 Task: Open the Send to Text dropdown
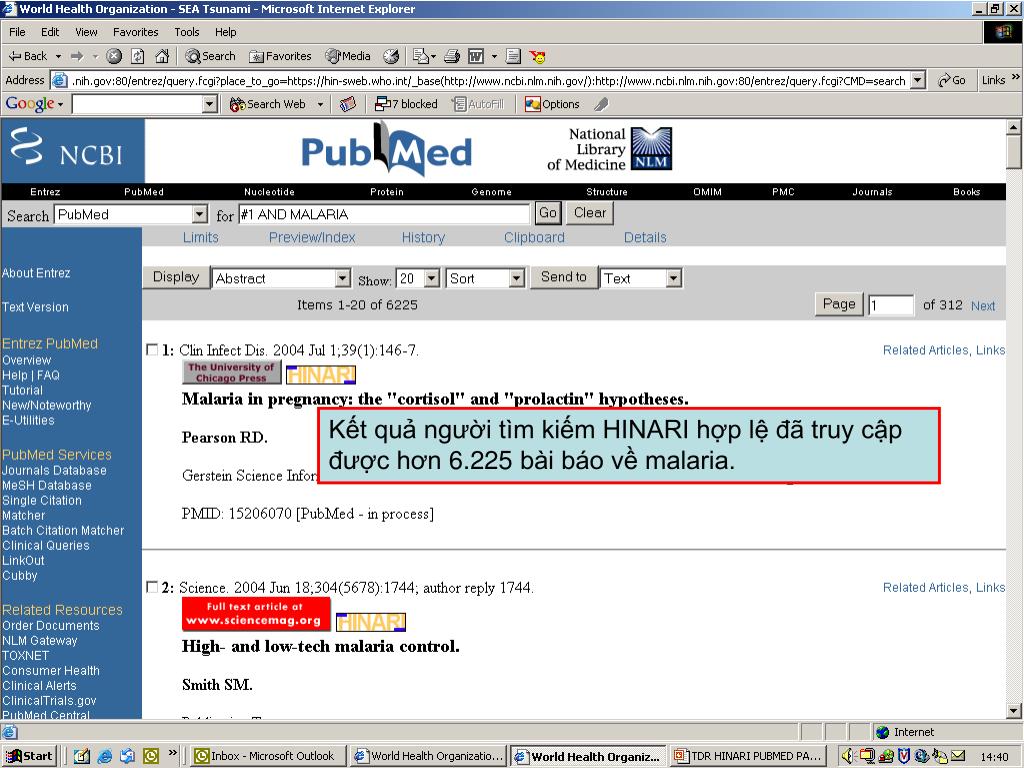coord(674,278)
